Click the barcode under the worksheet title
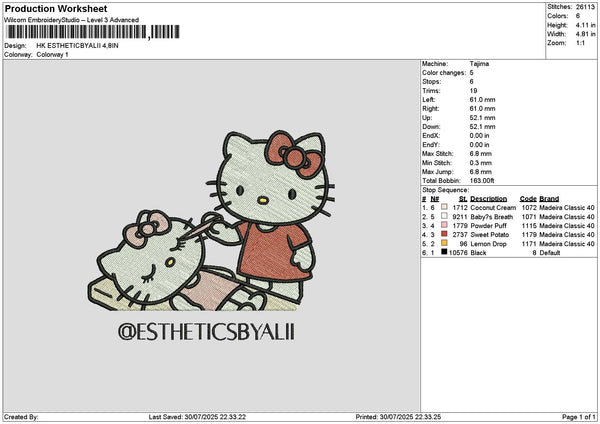The height and width of the screenshot is (424, 600). 93,32
